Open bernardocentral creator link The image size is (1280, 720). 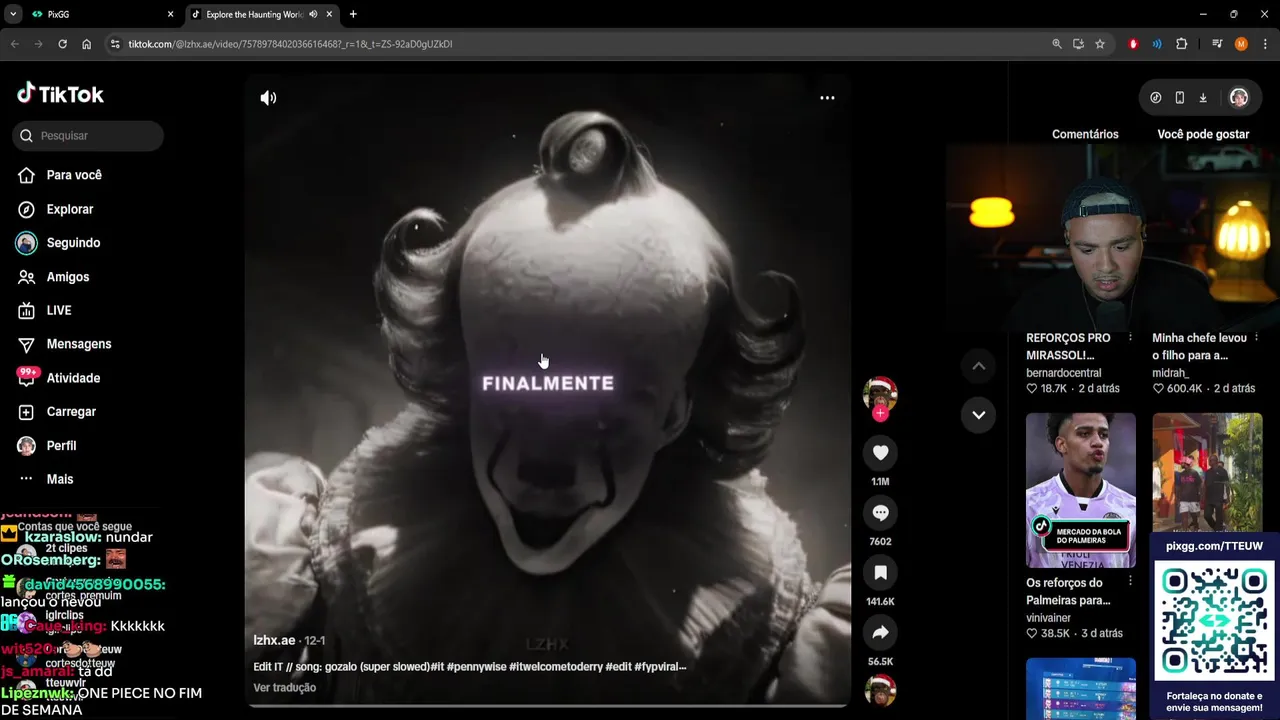(x=1063, y=373)
